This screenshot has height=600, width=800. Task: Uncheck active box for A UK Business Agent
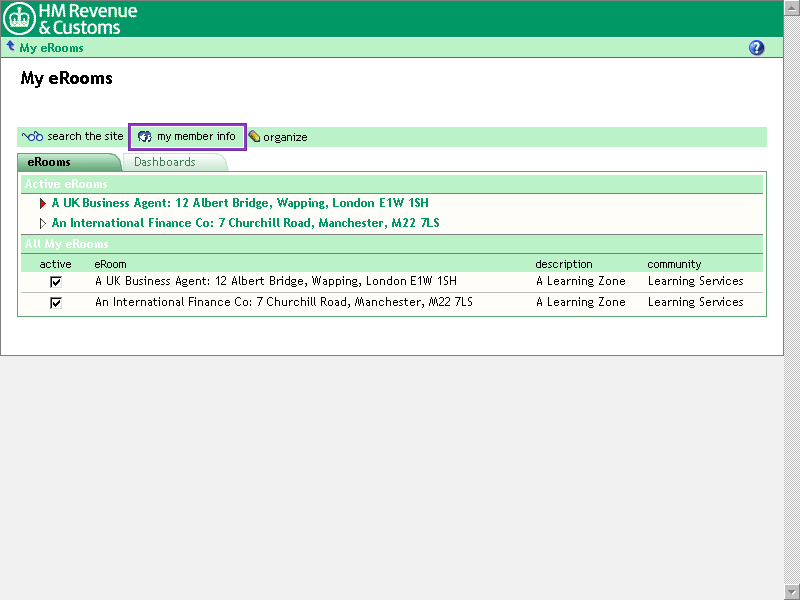point(56,282)
